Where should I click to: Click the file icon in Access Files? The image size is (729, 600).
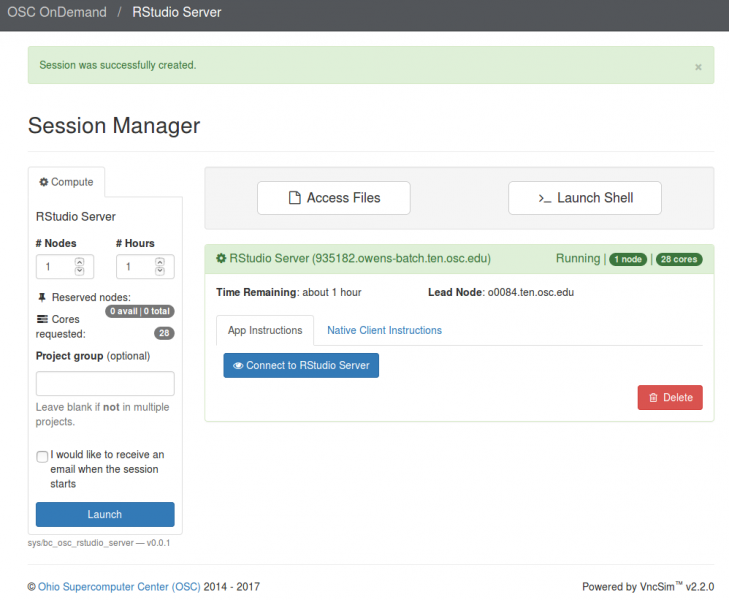(x=295, y=198)
